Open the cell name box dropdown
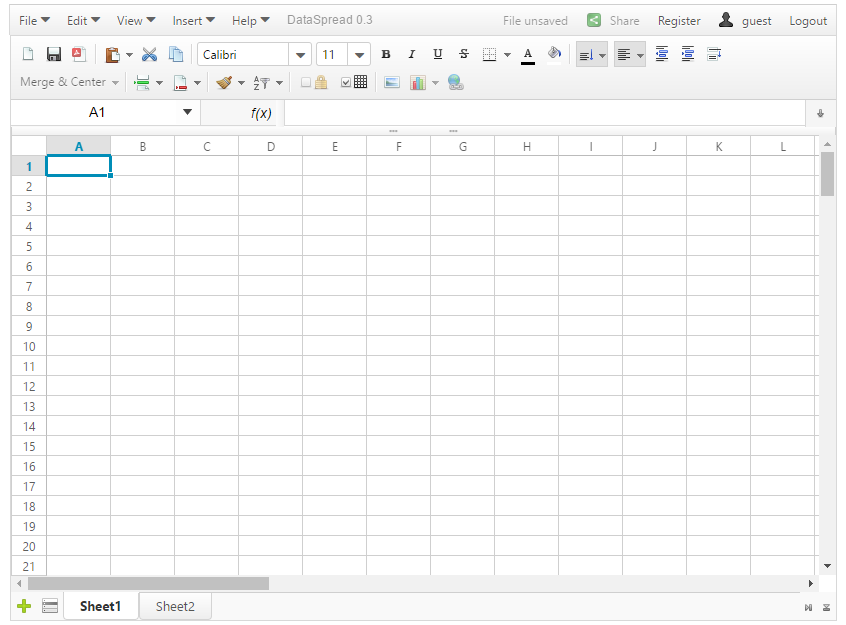The image size is (846, 625). 187,113
